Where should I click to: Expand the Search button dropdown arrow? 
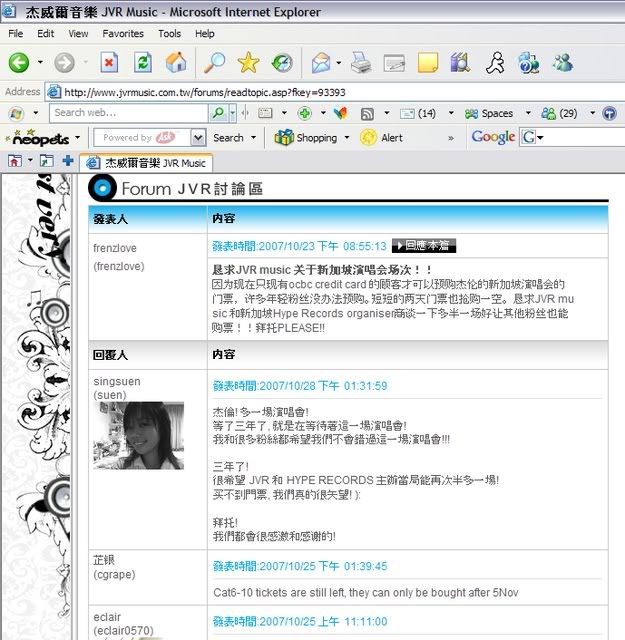tap(254, 138)
